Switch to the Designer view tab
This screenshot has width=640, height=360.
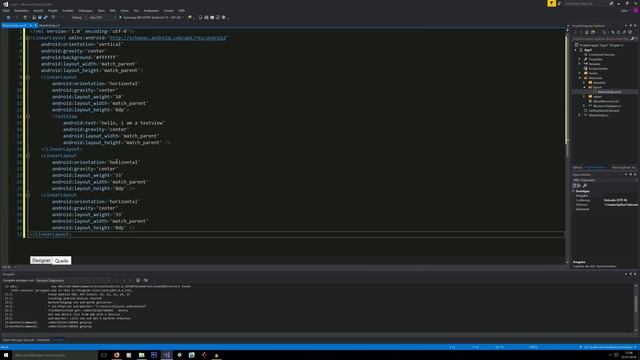coord(41,260)
